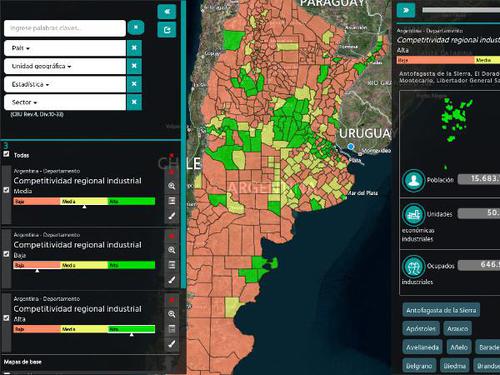Expand the right info panel with arrows icon
500x375 pixels.
point(406,10)
